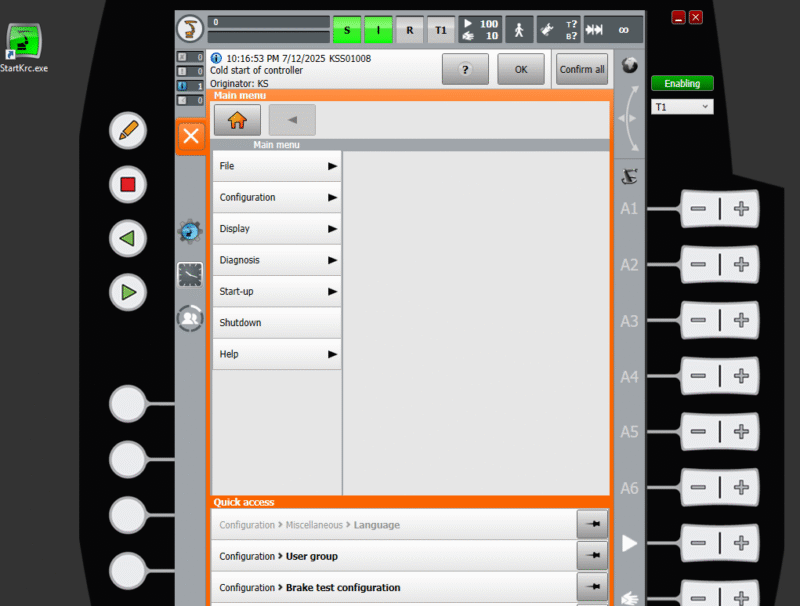Click the A1 axis plus jog key

tap(741, 209)
